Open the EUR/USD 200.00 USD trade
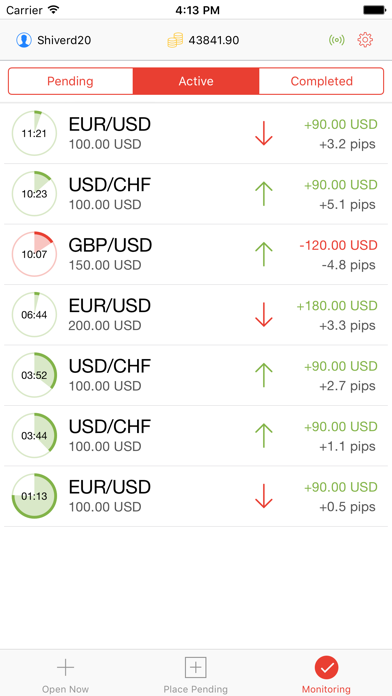The height and width of the screenshot is (696, 392). point(196,315)
